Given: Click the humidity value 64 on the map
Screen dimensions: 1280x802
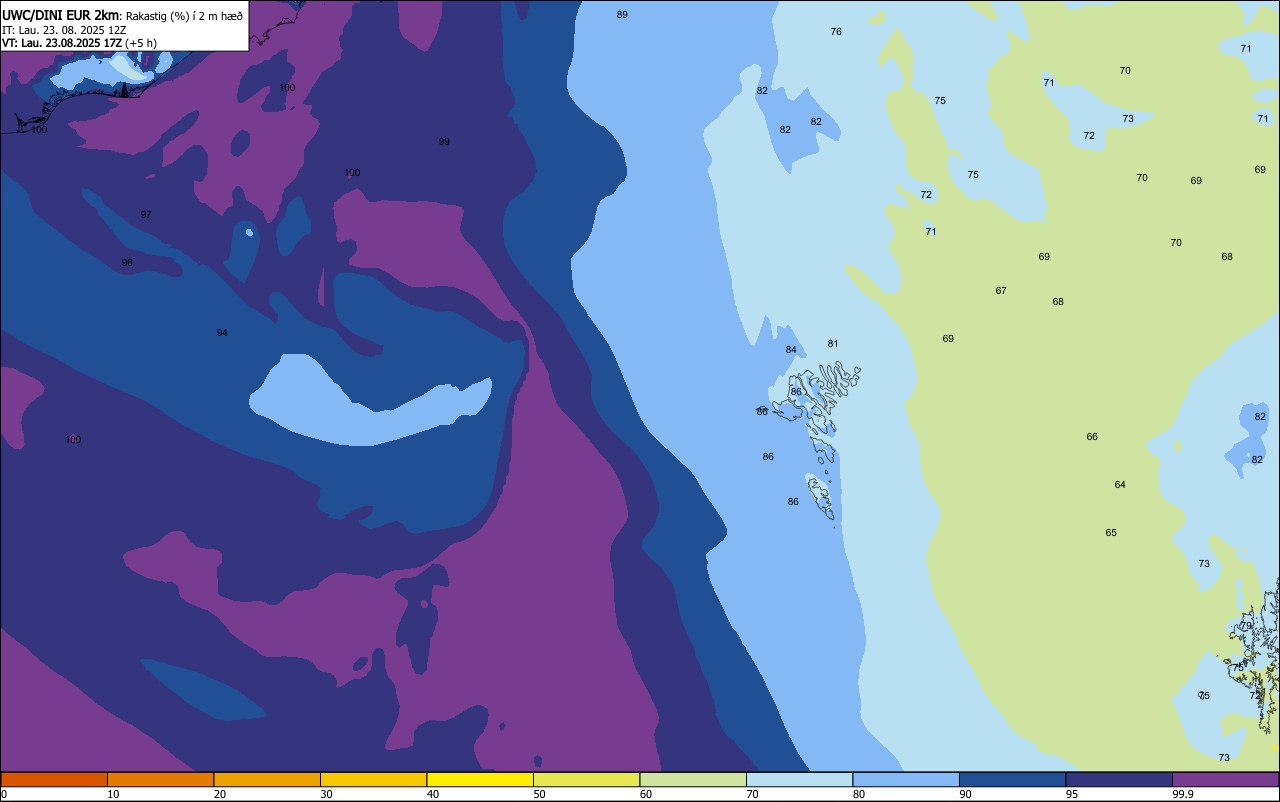Looking at the screenshot, I should (1120, 485).
